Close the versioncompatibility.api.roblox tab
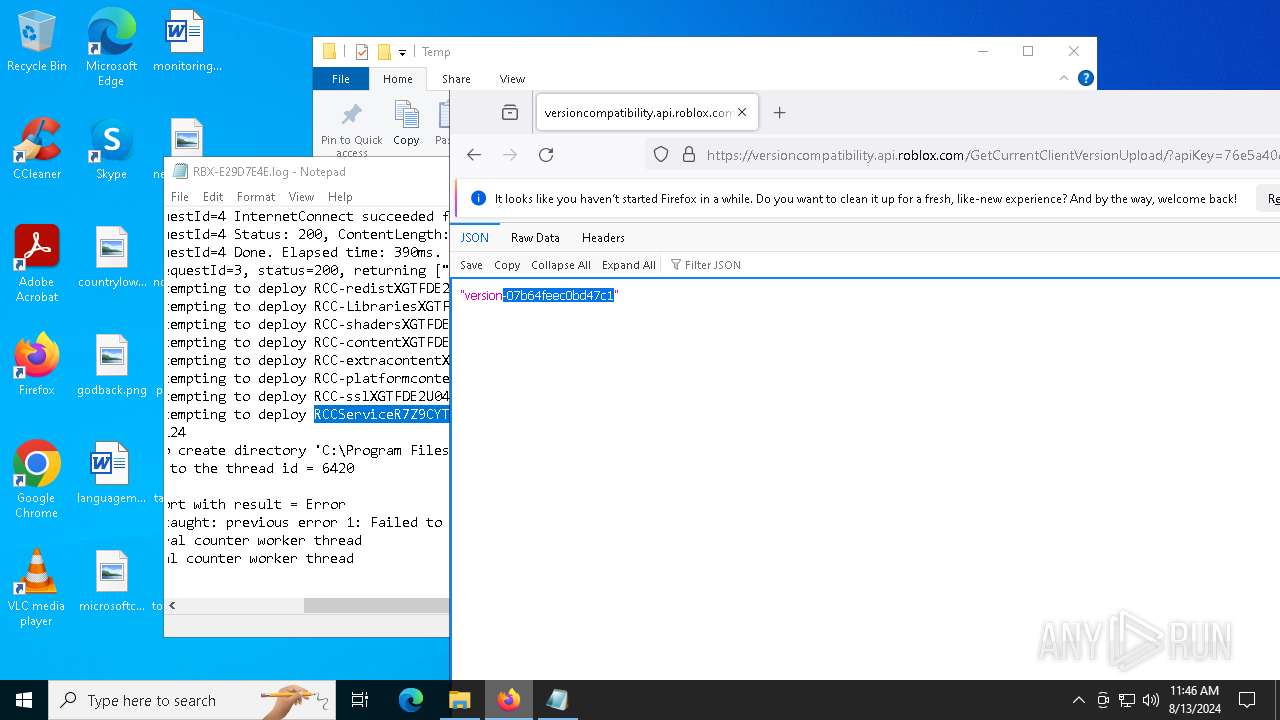Screen dimensions: 1280x720 (742, 113)
